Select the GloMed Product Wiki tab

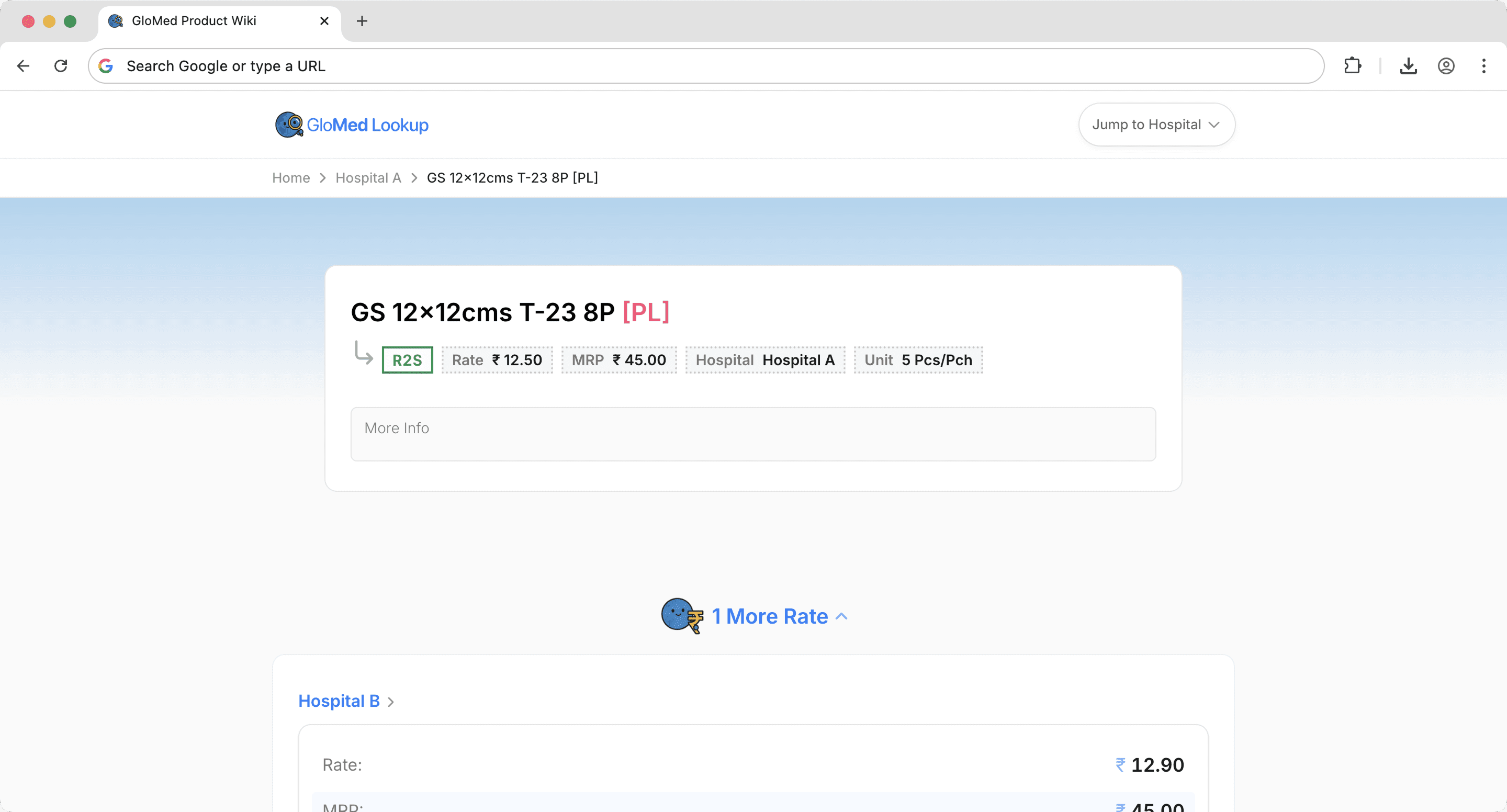coord(194,20)
